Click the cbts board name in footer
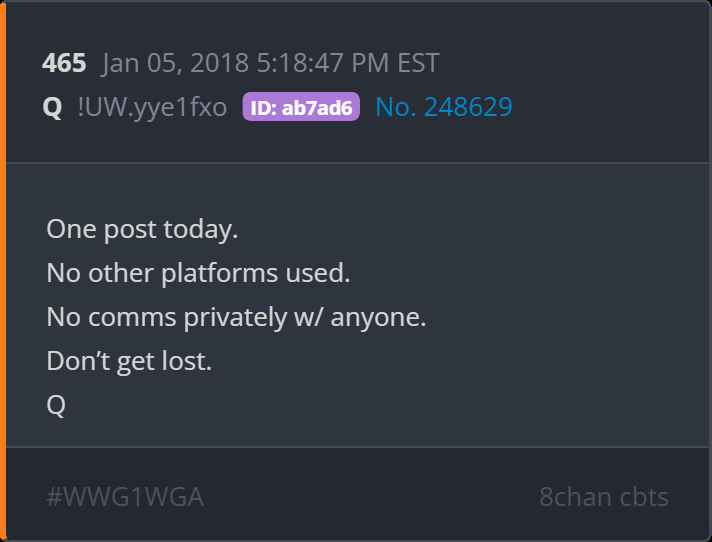This screenshot has height=542, width=712. [642, 496]
